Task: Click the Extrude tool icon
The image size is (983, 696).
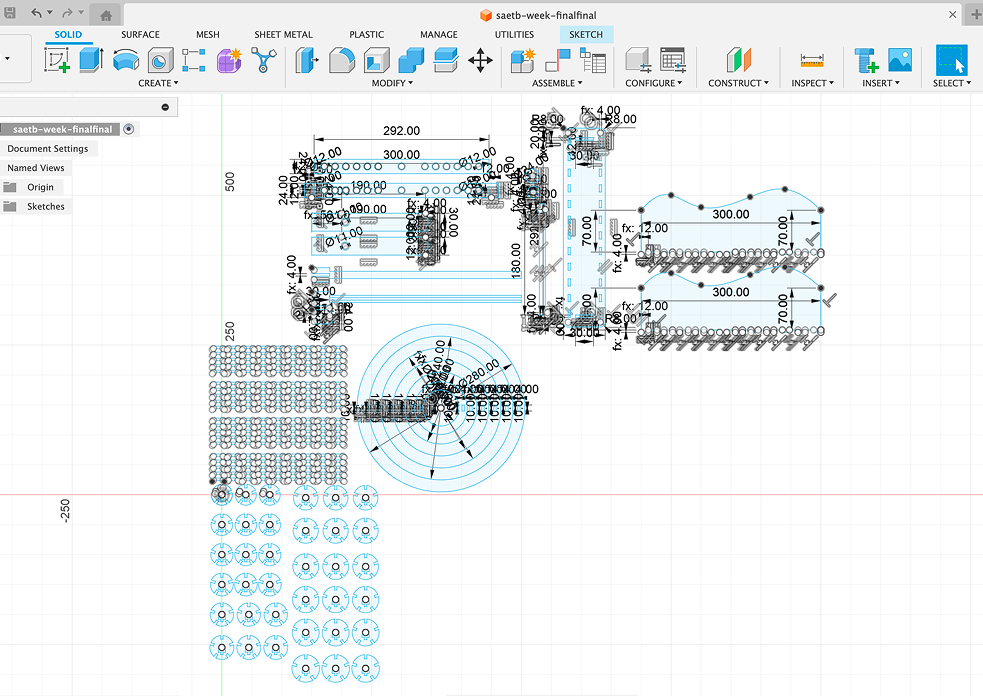Action: [x=91, y=60]
